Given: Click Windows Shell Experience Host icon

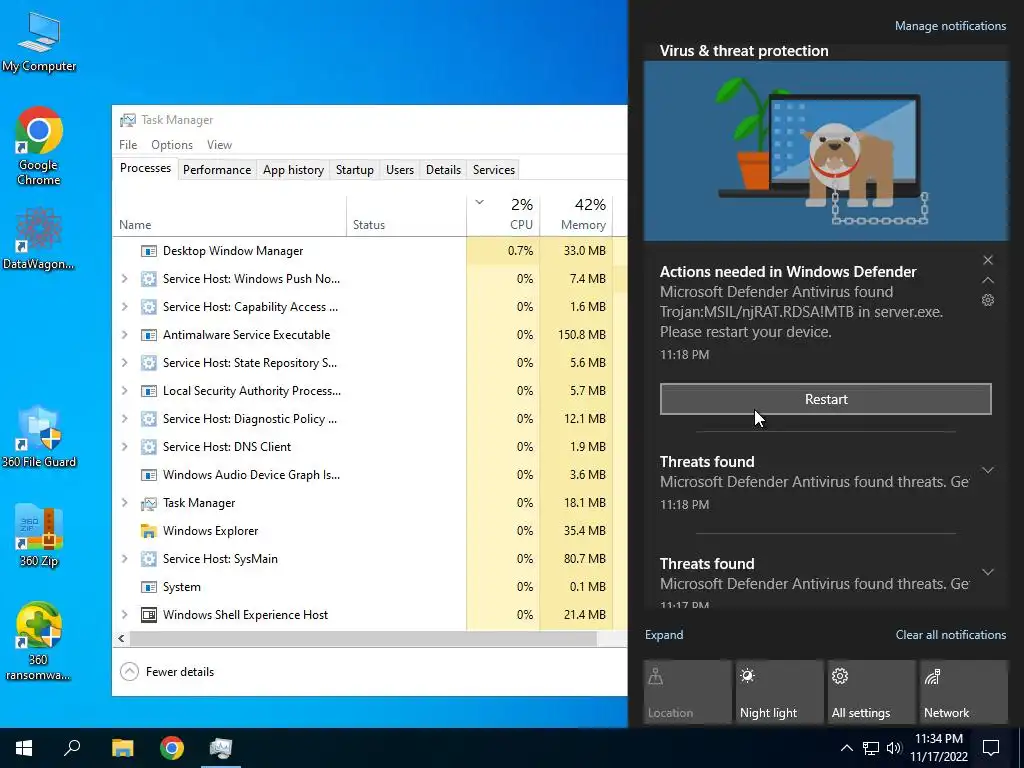Looking at the screenshot, I should 149,615.
